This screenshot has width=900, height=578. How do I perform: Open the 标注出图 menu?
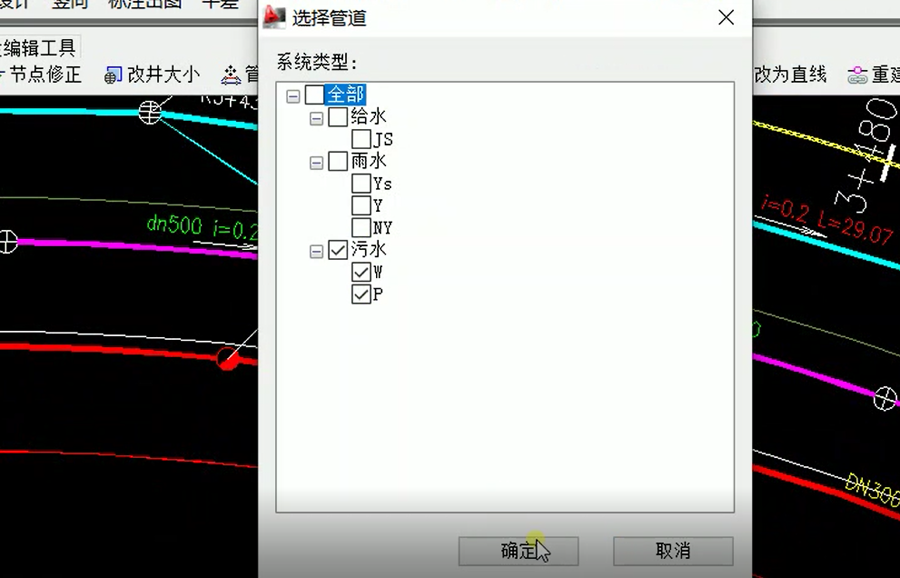coord(145,5)
